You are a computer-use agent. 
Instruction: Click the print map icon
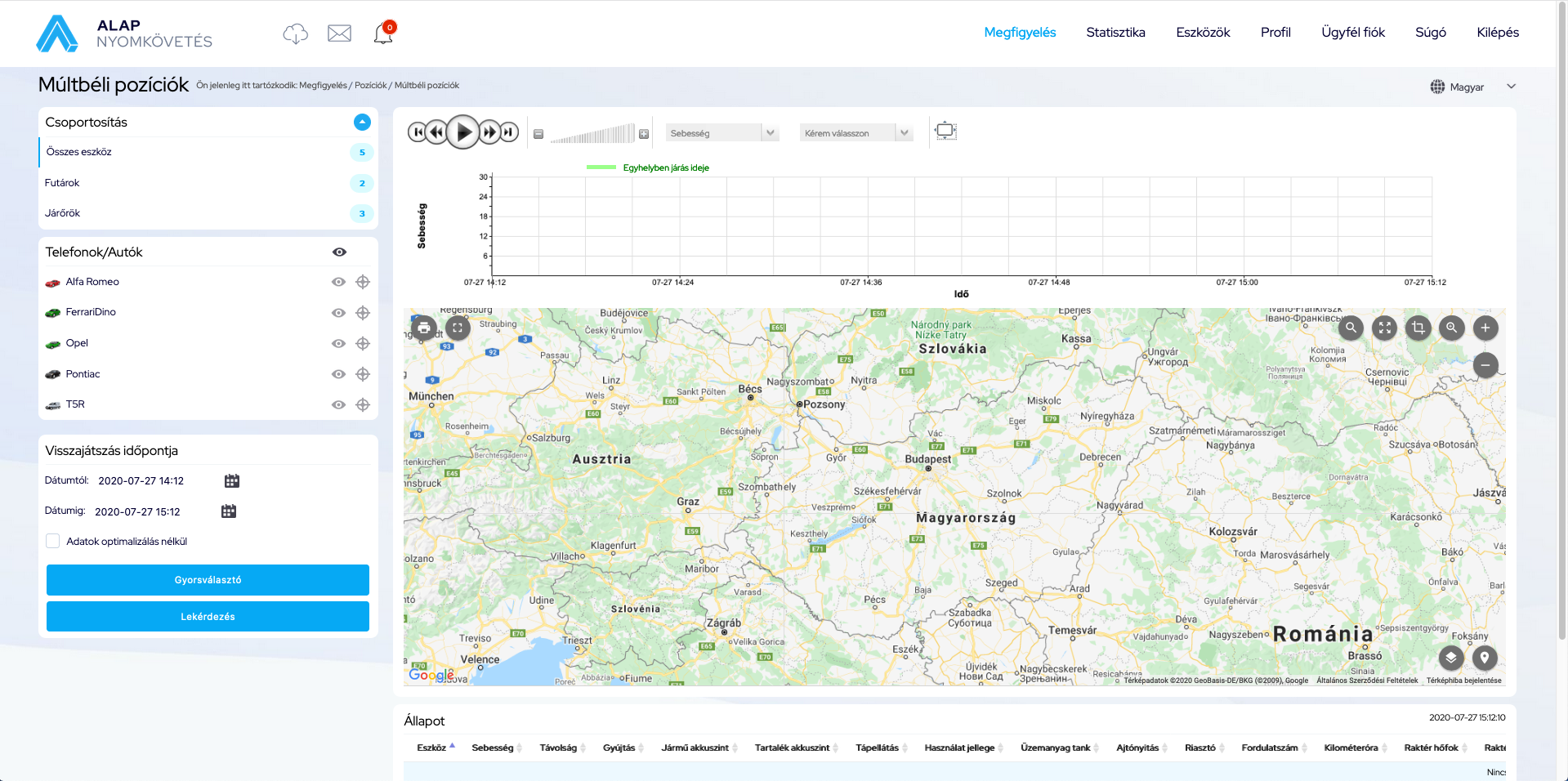pos(423,328)
